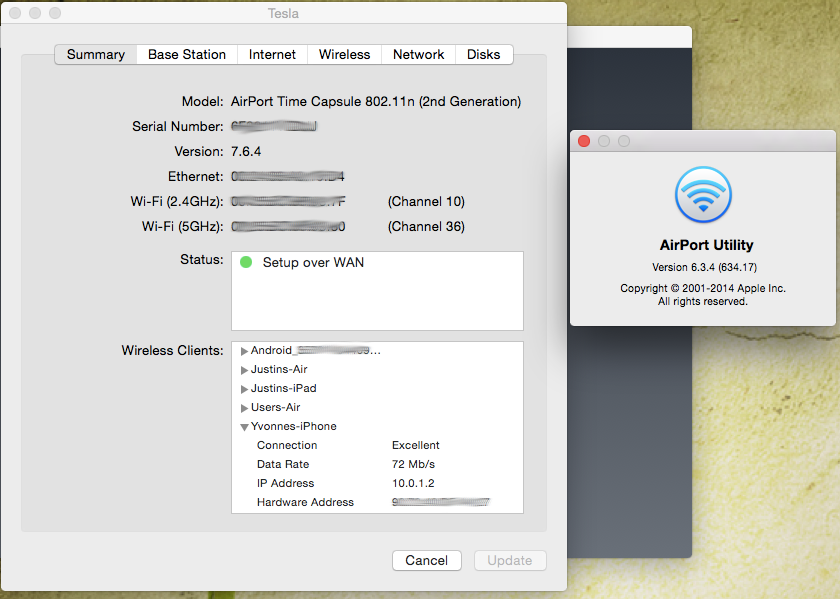
Task: Click the '(Channel 10)' text
Action: (426, 201)
